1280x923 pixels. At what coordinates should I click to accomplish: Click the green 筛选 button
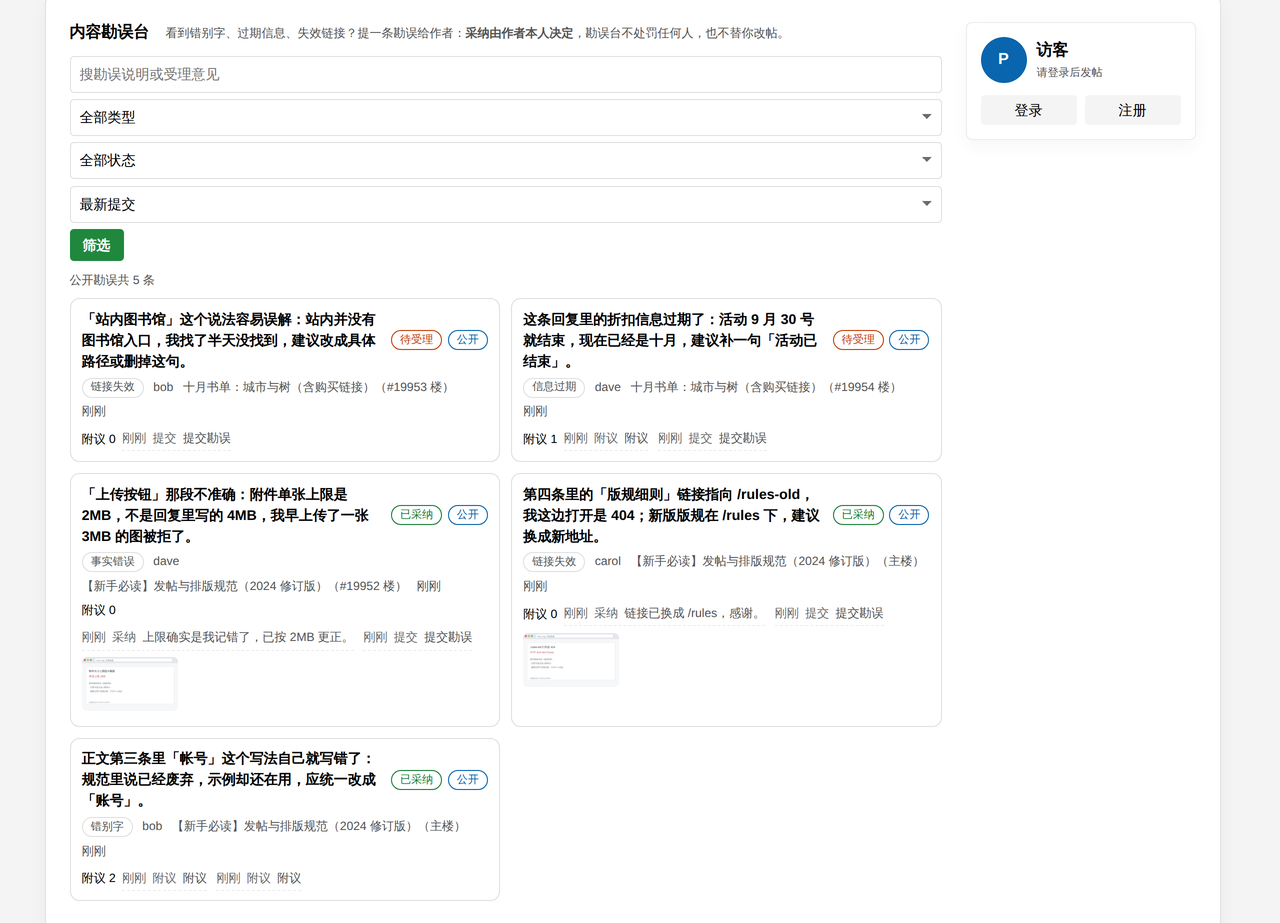[x=97, y=245]
